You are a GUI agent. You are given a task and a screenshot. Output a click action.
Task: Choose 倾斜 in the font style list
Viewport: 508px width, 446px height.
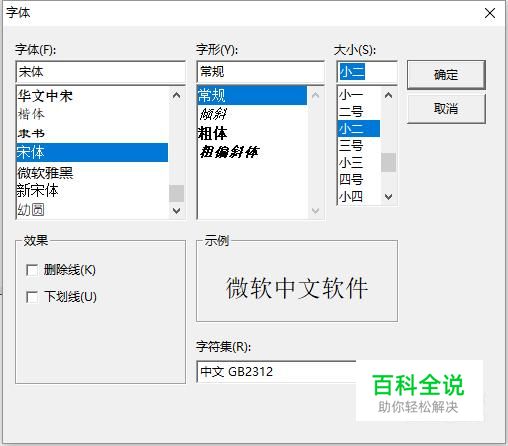pos(252,114)
